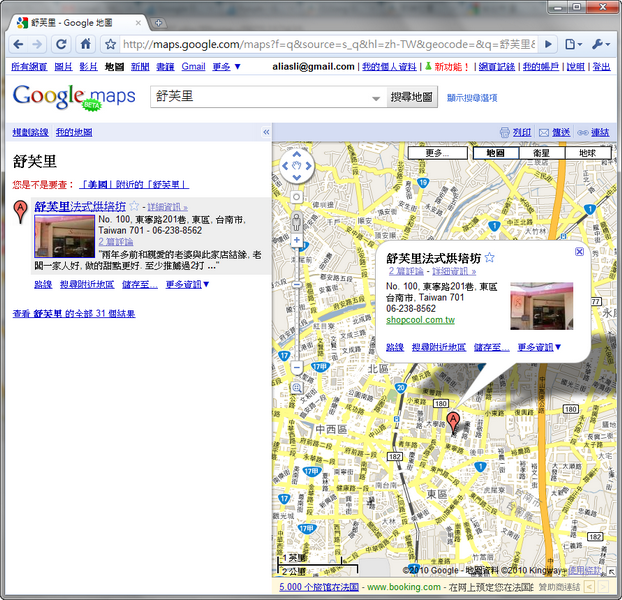Click the address bar URL field

click(x=329, y=44)
